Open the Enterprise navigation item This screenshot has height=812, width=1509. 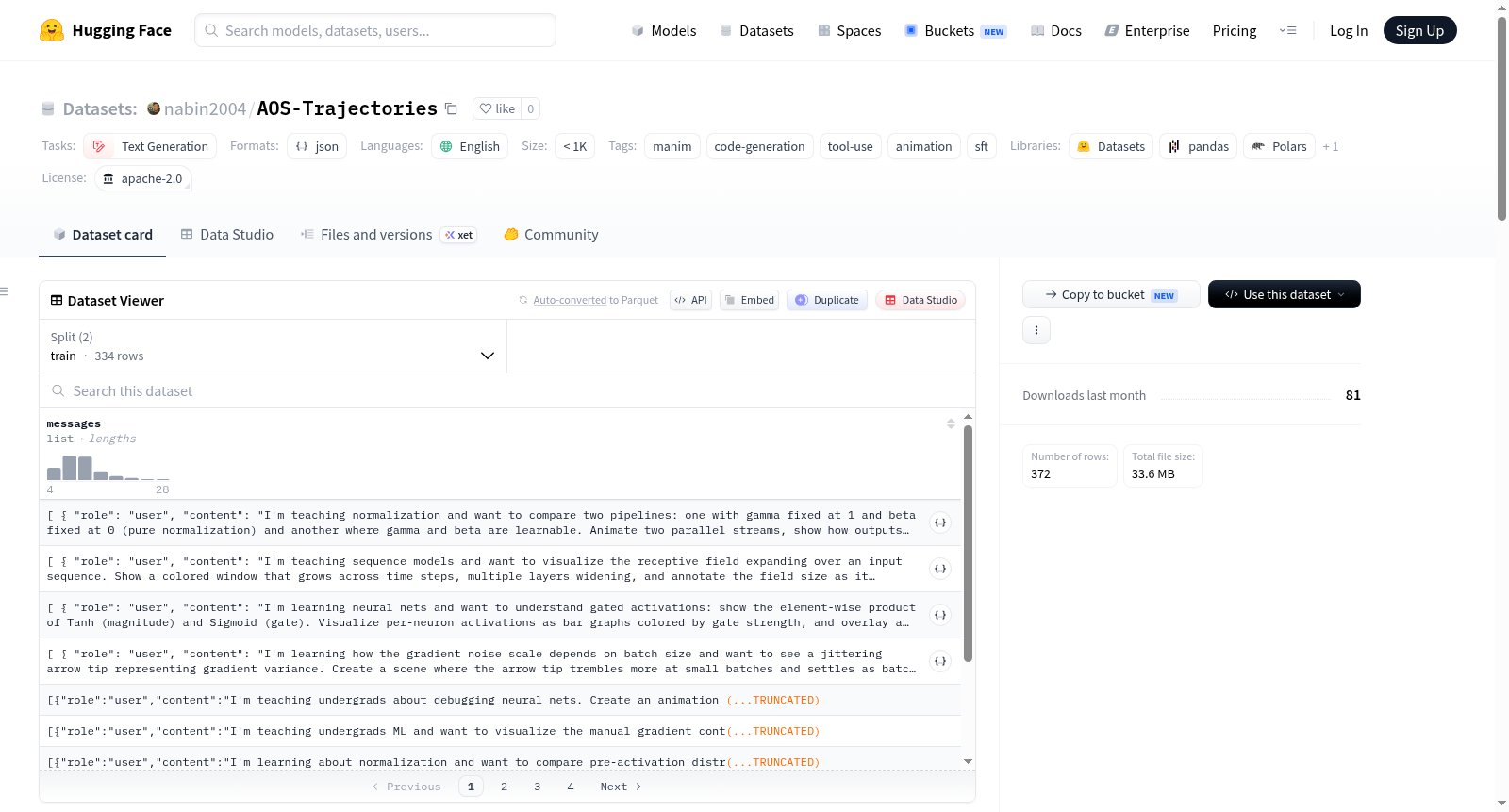[x=1147, y=30]
